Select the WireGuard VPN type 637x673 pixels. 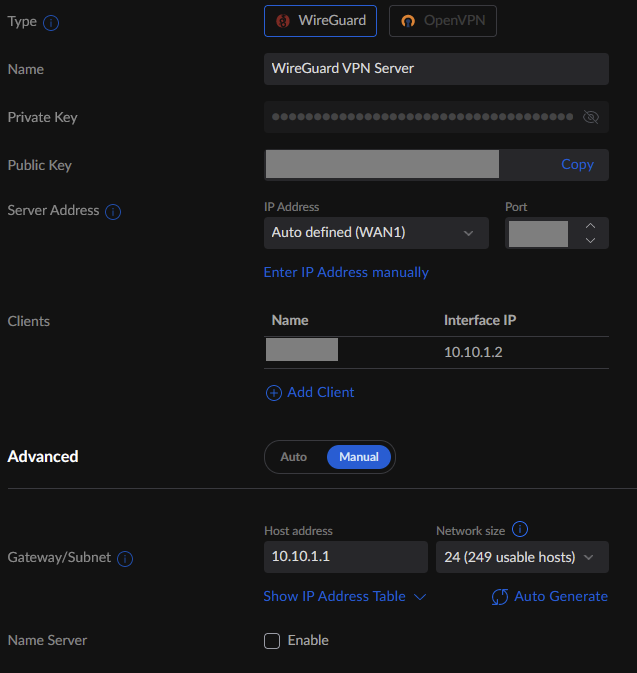click(320, 20)
